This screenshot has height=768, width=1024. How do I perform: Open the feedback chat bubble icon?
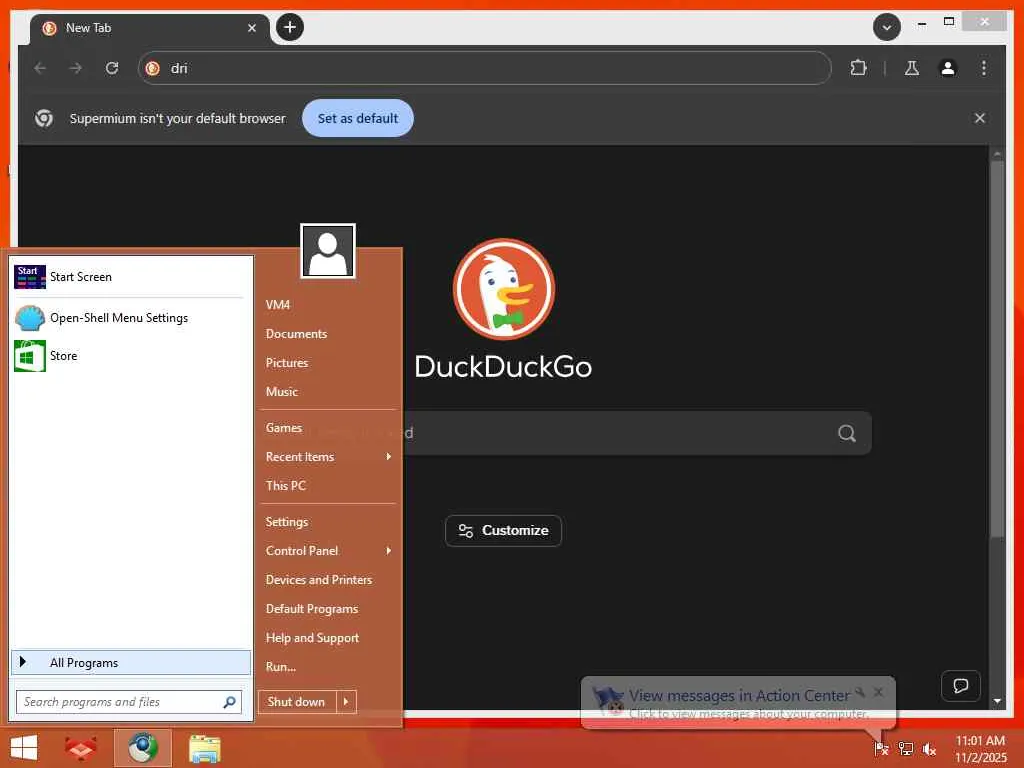(960, 686)
